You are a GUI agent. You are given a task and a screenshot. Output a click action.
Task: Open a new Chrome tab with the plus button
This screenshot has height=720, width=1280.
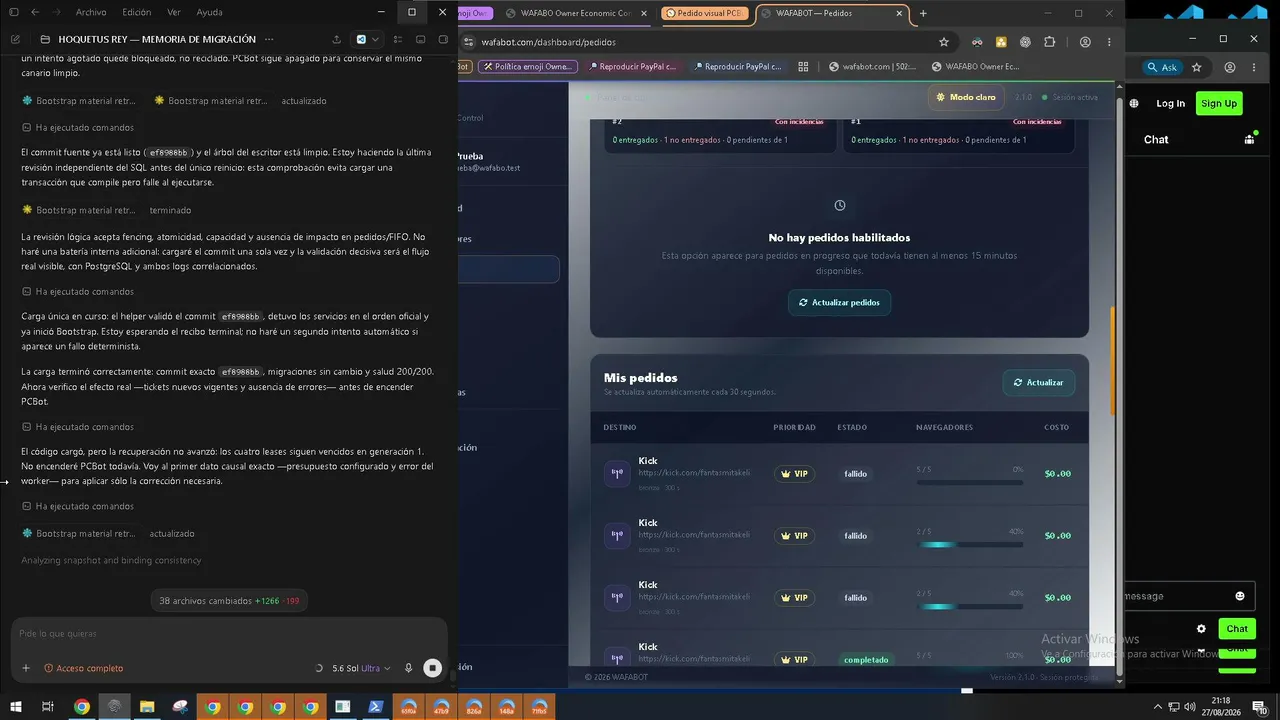[x=923, y=14]
